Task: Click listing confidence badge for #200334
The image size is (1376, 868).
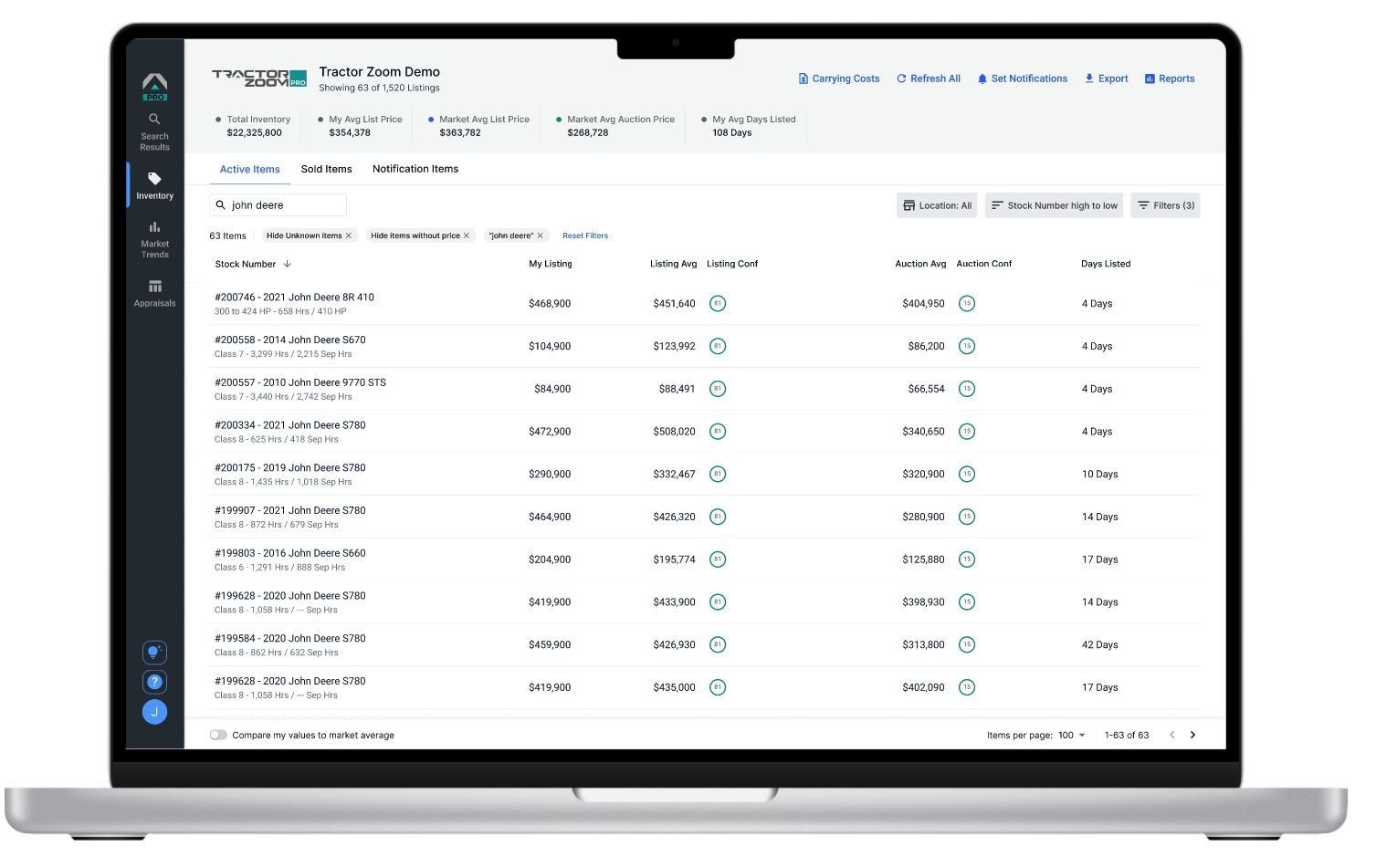Action: (x=718, y=432)
